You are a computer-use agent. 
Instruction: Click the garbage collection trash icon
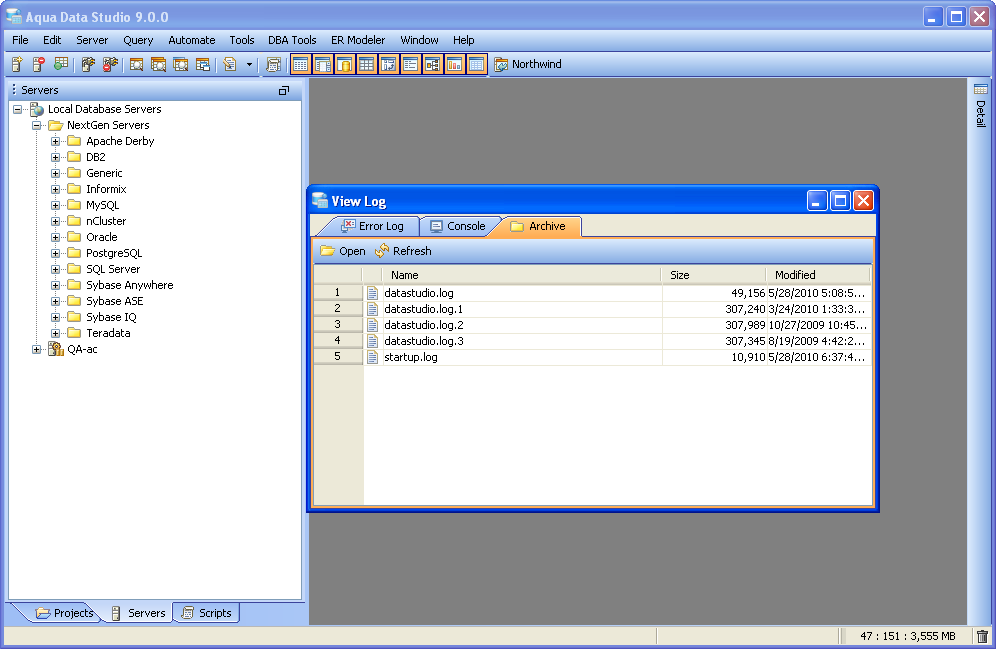pos(982,636)
